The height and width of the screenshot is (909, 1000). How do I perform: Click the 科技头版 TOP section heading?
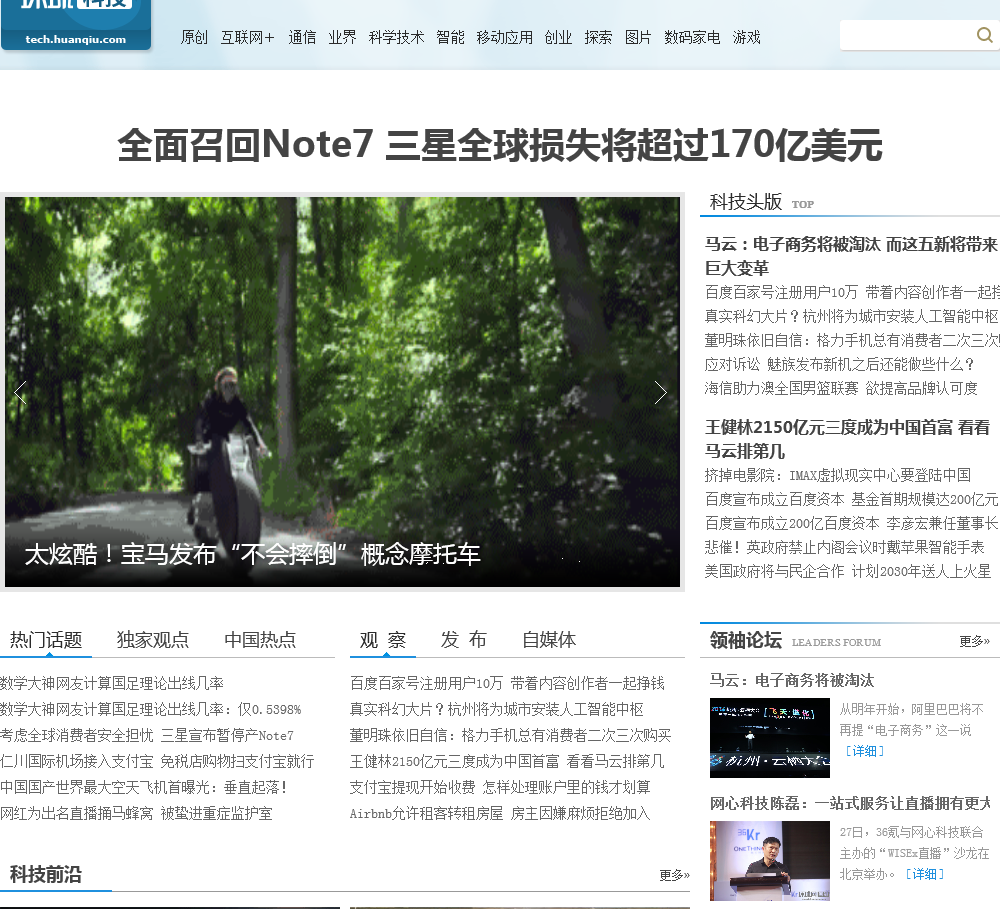click(x=761, y=202)
